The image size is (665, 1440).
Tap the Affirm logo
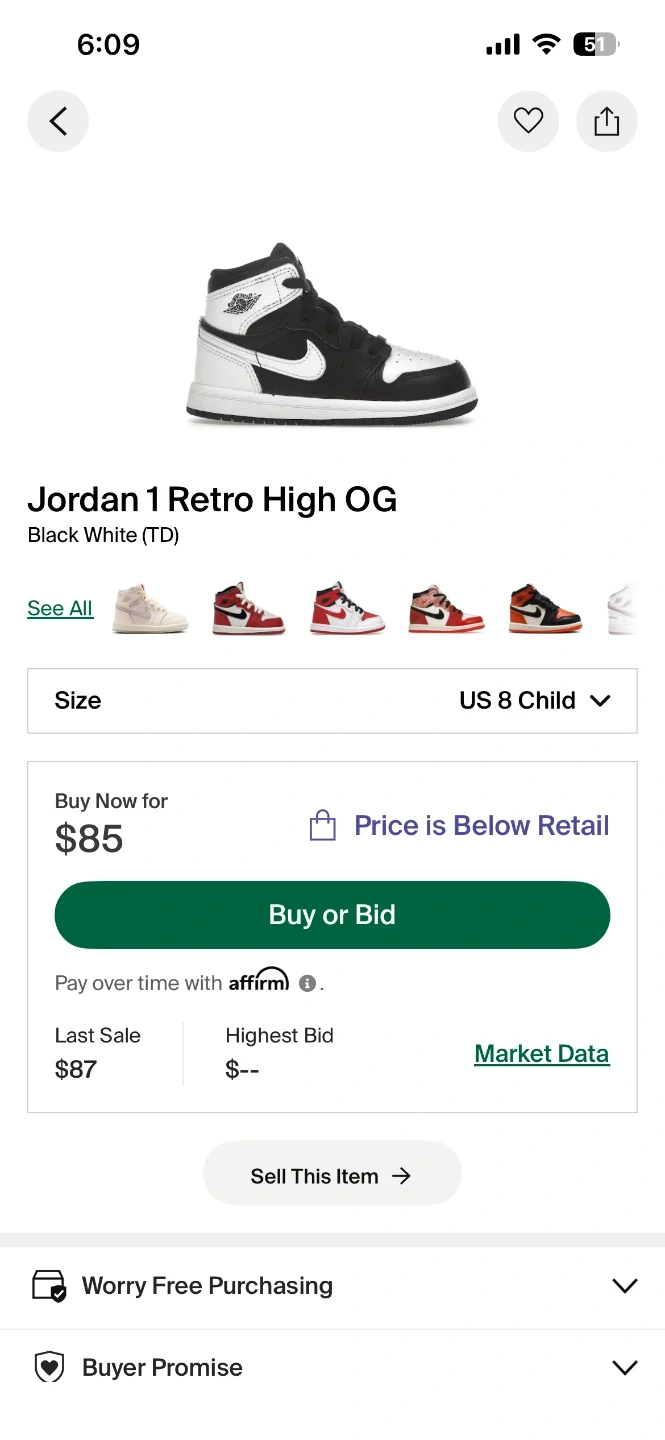pyautogui.click(x=259, y=981)
